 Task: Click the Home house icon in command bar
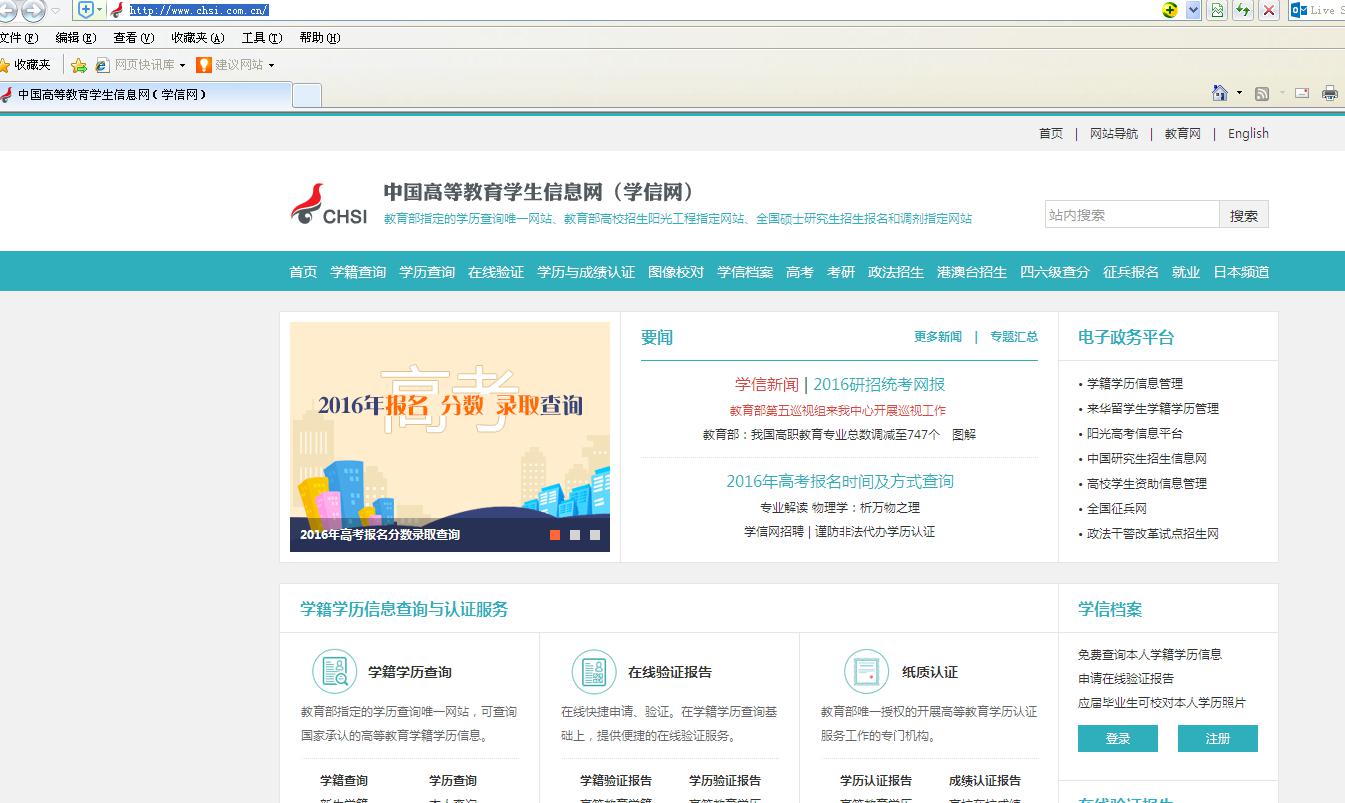click(1220, 93)
